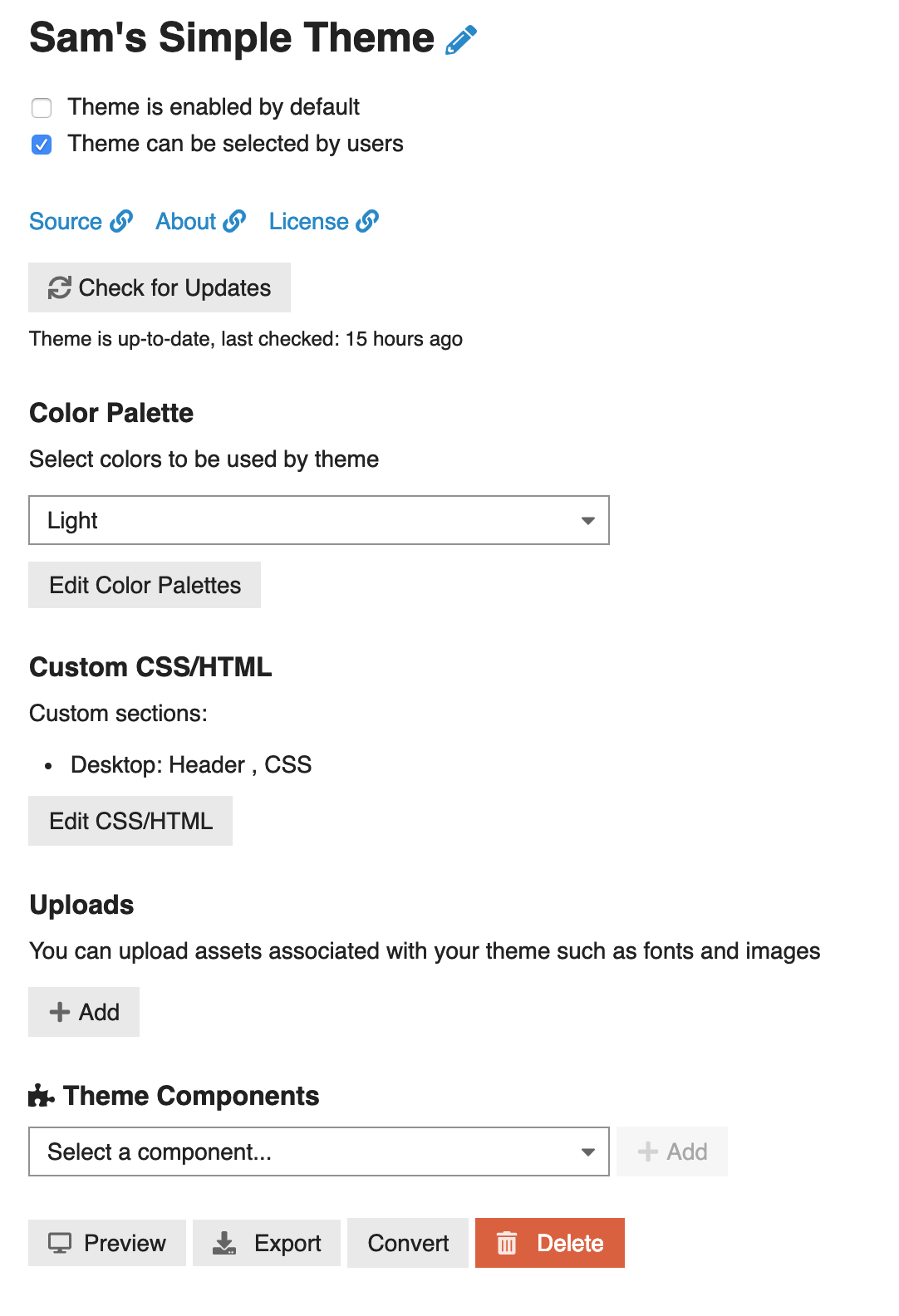Click the monitor icon on Preview button
Image resolution: width=899 pixels, height=1316 pixels.
tap(60, 1243)
